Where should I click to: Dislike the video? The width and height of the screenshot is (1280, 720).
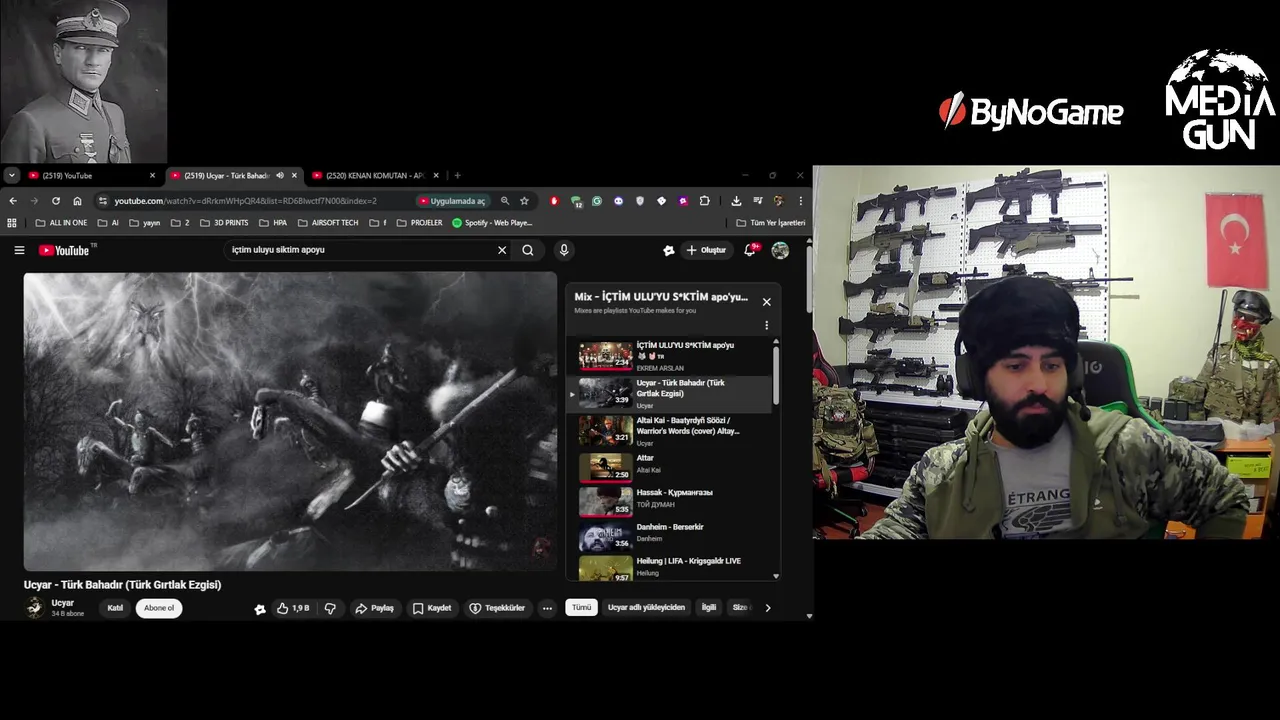330,608
